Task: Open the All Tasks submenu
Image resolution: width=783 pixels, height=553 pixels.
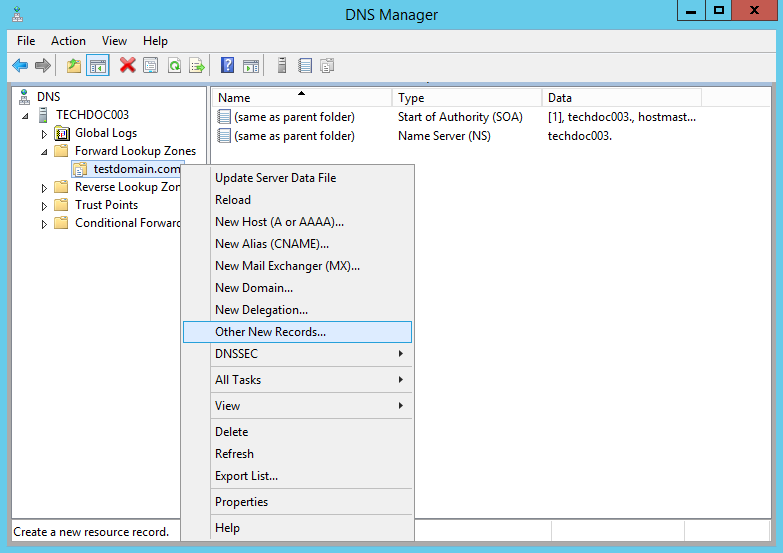Action: [x=298, y=380]
